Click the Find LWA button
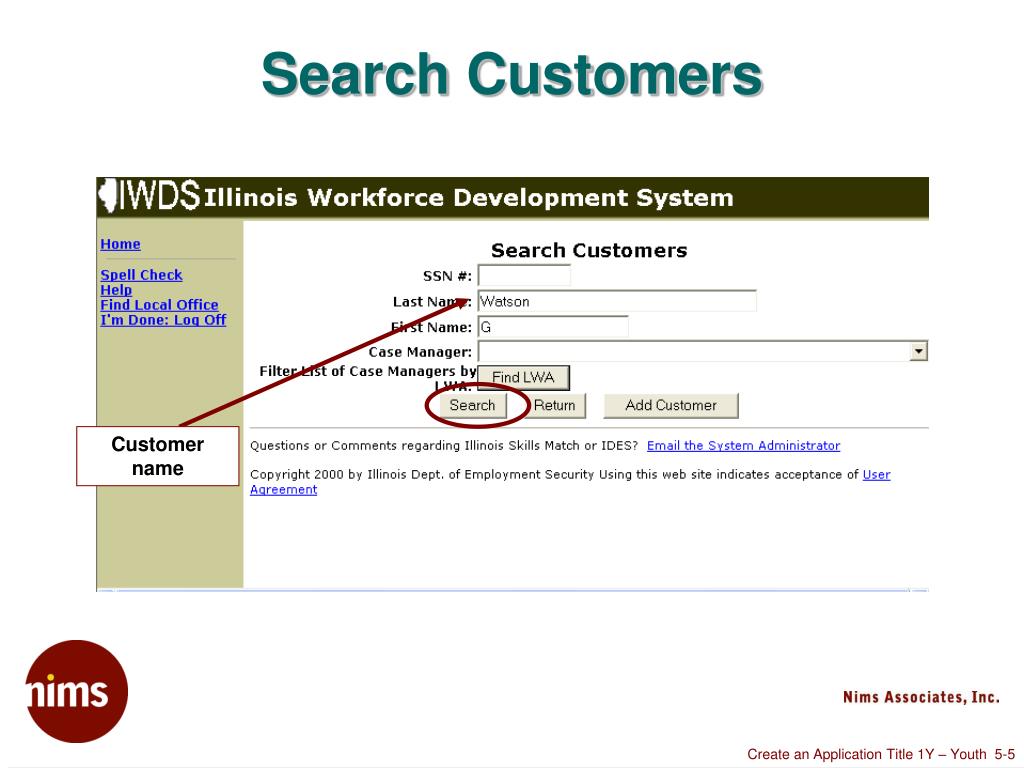Image resolution: width=1024 pixels, height=768 pixels. (x=523, y=377)
